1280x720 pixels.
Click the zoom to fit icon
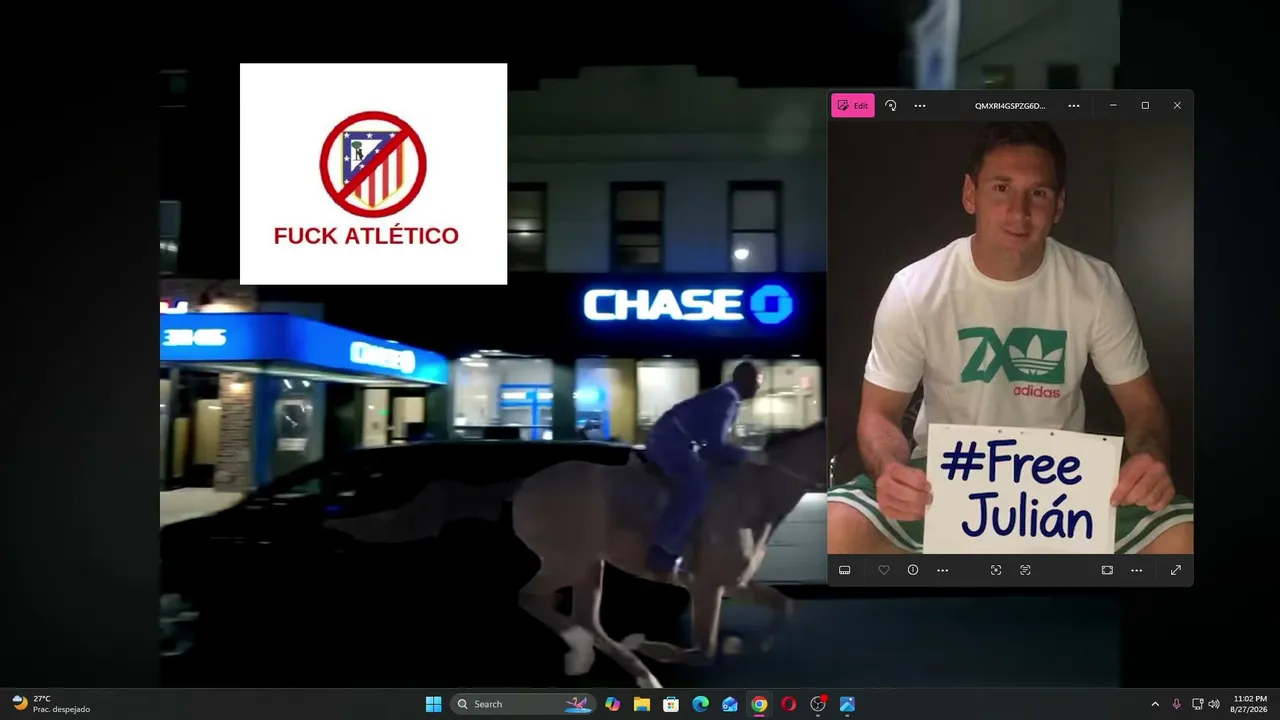(x=1107, y=570)
